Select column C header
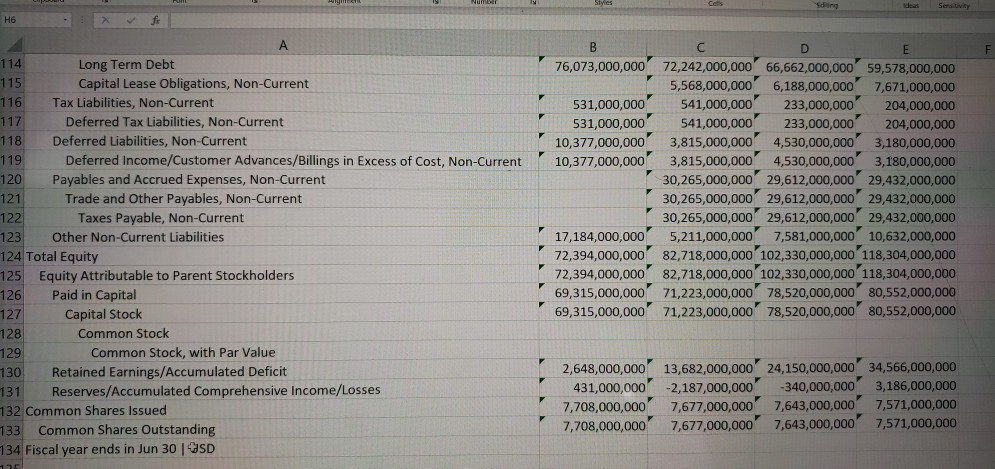995x469 pixels. click(x=701, y=48)
